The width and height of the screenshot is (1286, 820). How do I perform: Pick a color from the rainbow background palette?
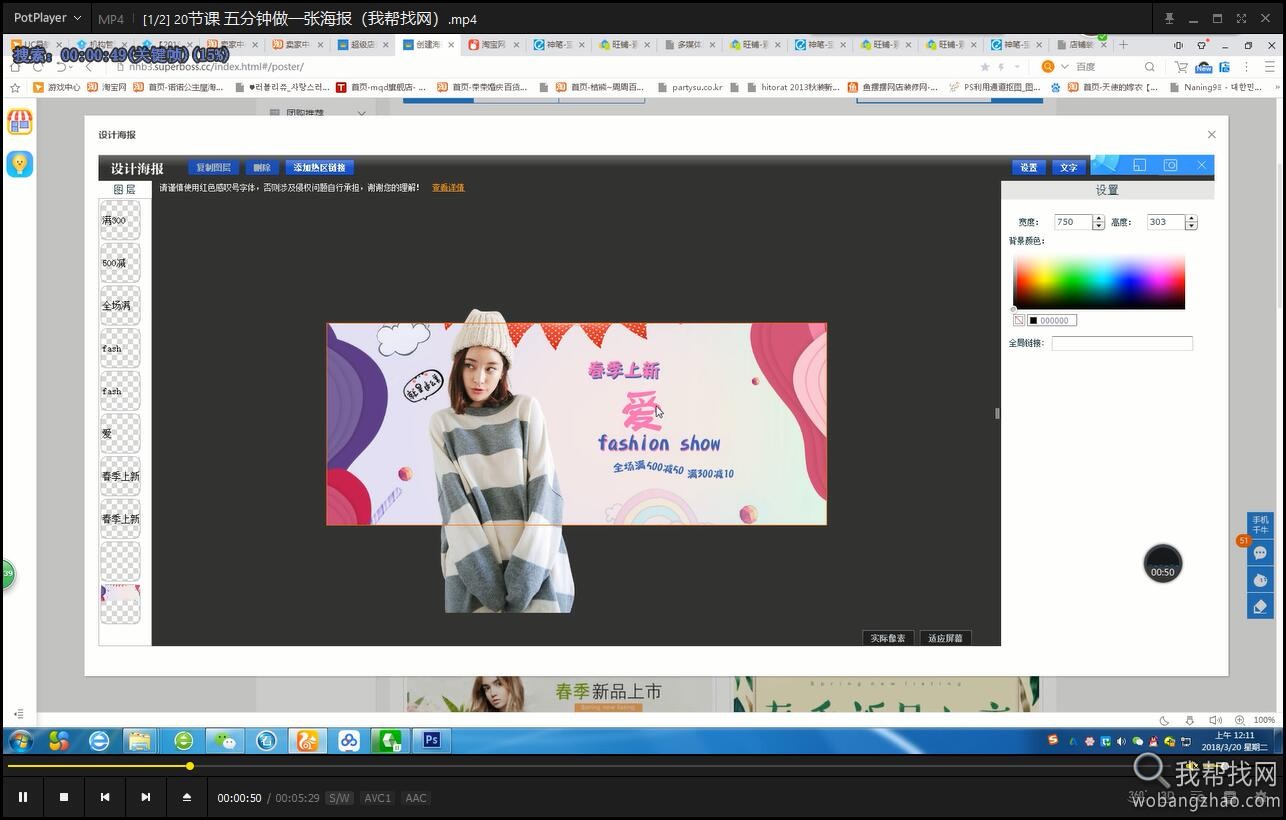[1099, 281]
